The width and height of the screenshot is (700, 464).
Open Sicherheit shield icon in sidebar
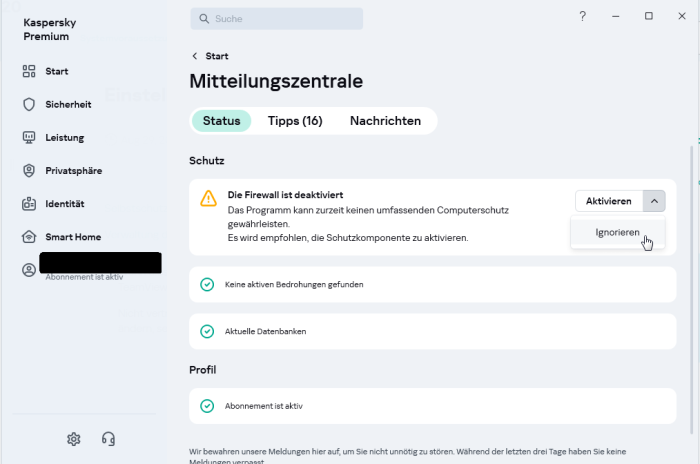[29, 105]
